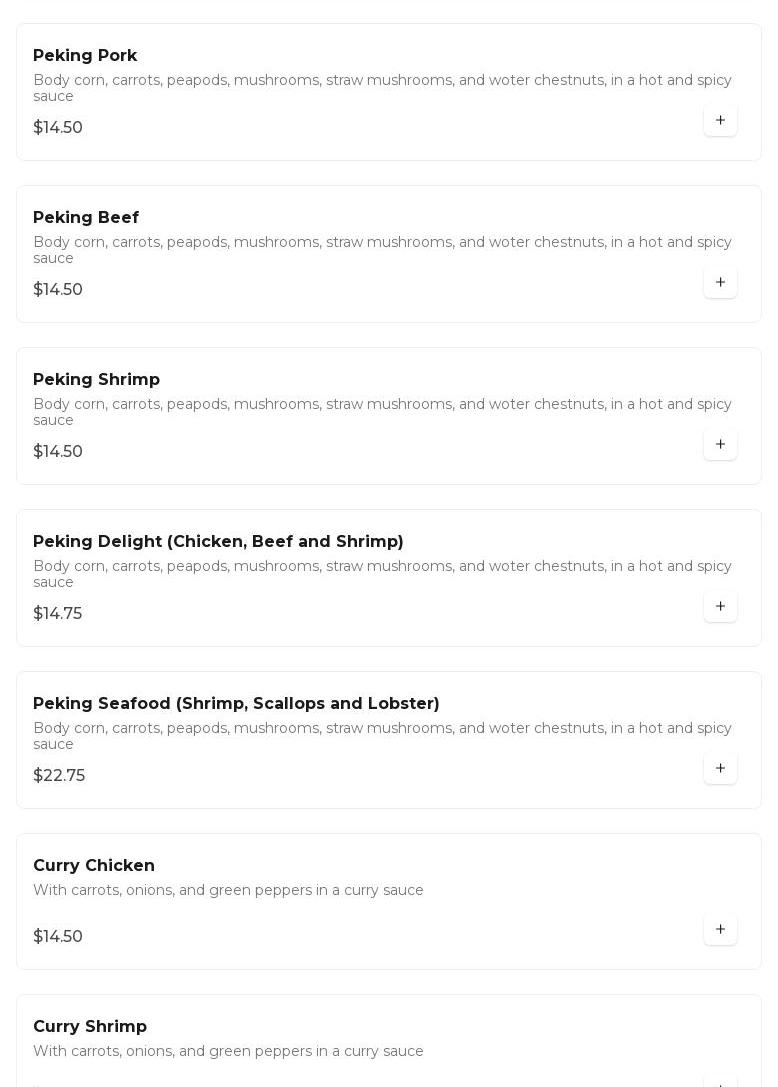Click the plus icon for Peking Shrimp
The image size is (778, 1087).
click(x=720, y=444)
